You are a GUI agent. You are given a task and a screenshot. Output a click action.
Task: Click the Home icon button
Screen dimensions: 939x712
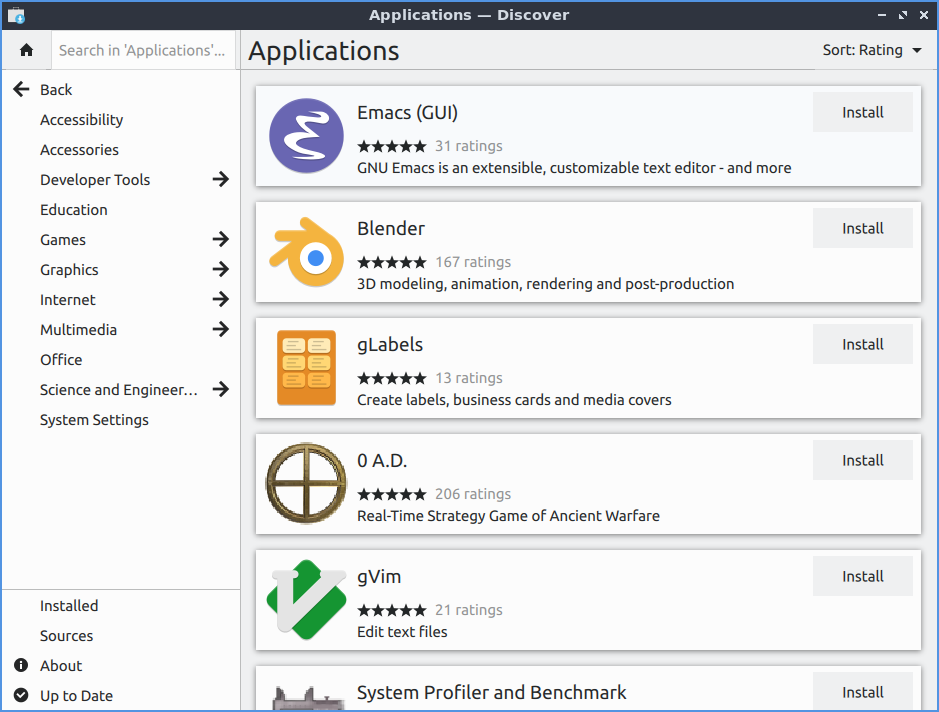[x=26, y=50]
